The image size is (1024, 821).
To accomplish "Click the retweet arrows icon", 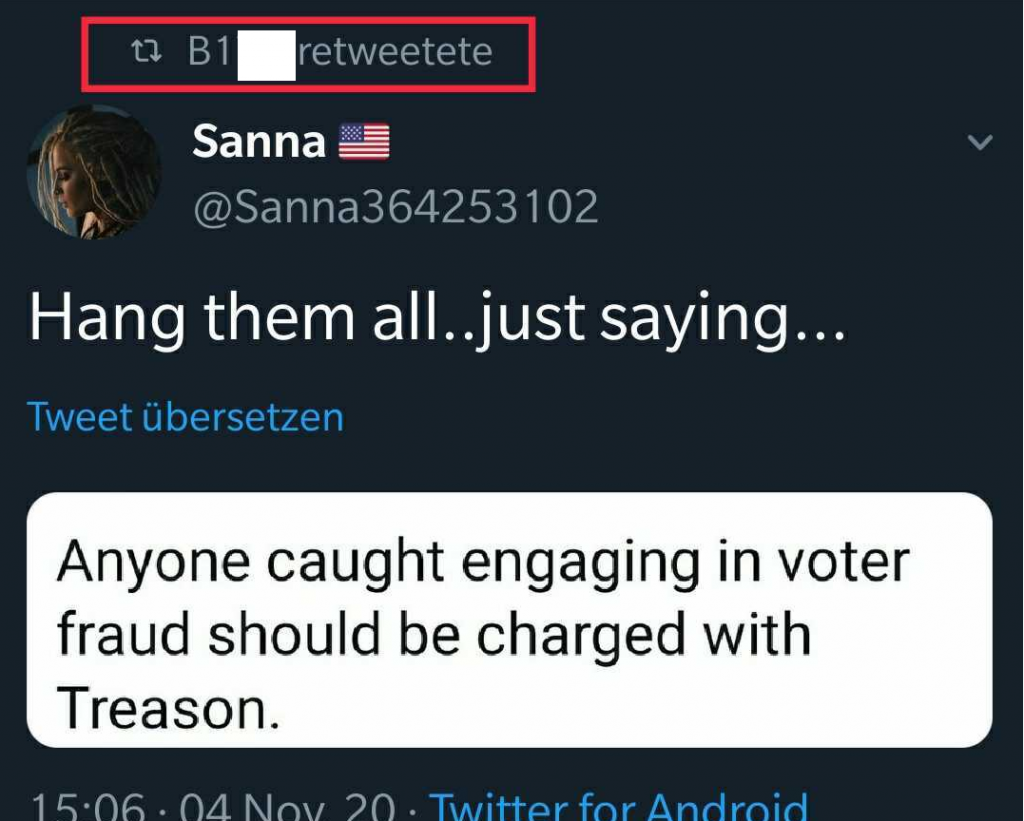I will (x=149, y=52).
